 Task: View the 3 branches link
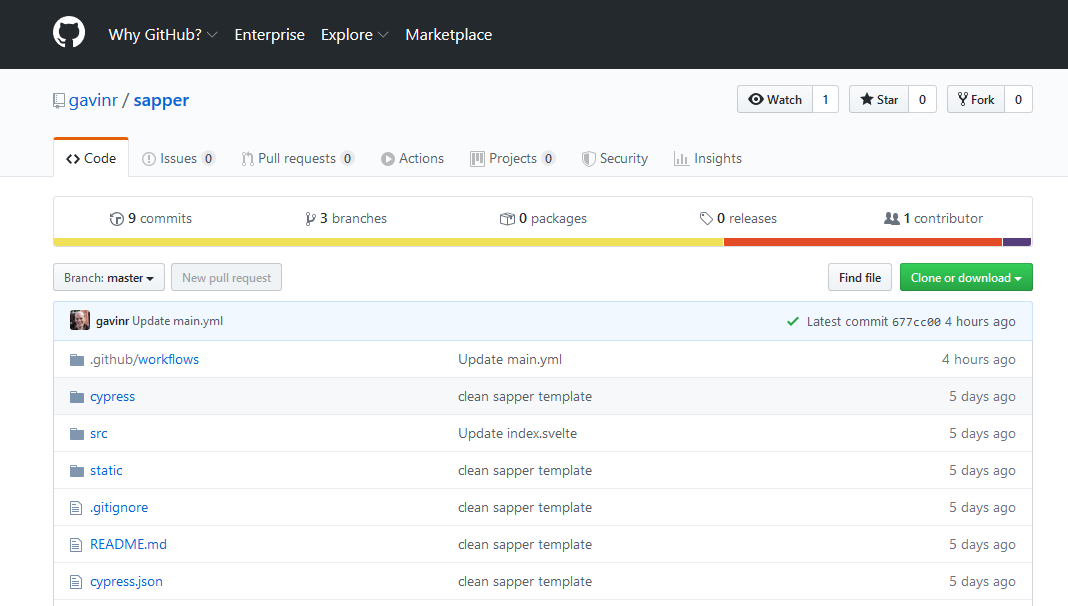(x=346, y=219)
